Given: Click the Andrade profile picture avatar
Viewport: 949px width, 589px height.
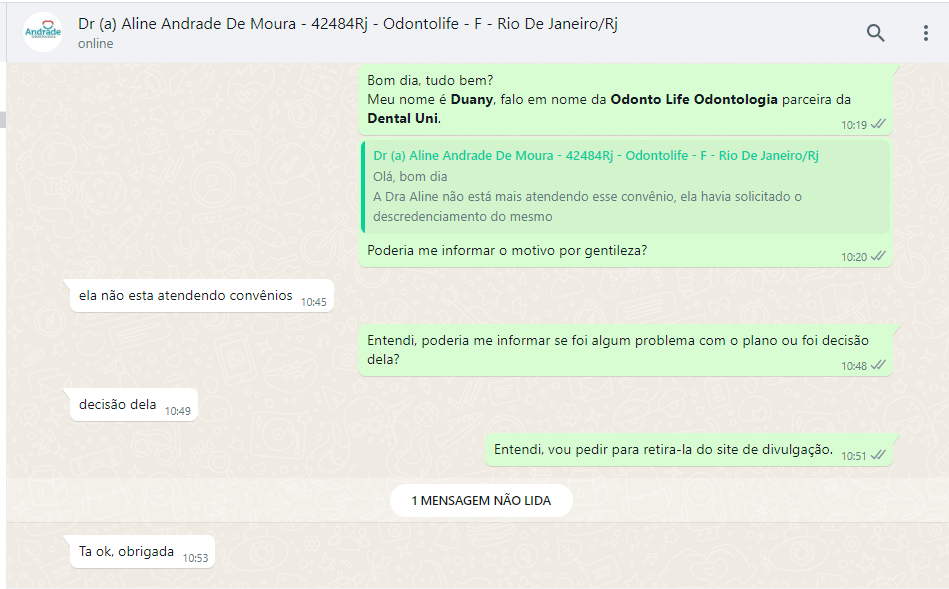Looking at the screenshot, I should (43, 33).
